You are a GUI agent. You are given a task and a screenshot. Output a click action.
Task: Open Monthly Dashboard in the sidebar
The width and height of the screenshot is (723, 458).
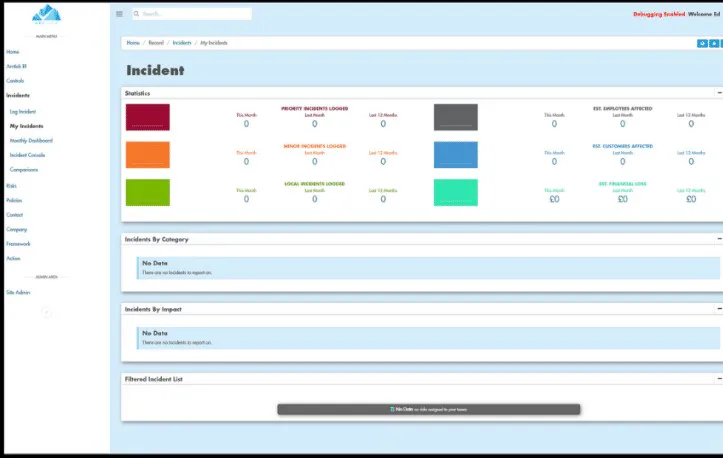pyautogui.click(x=31, y=141)
